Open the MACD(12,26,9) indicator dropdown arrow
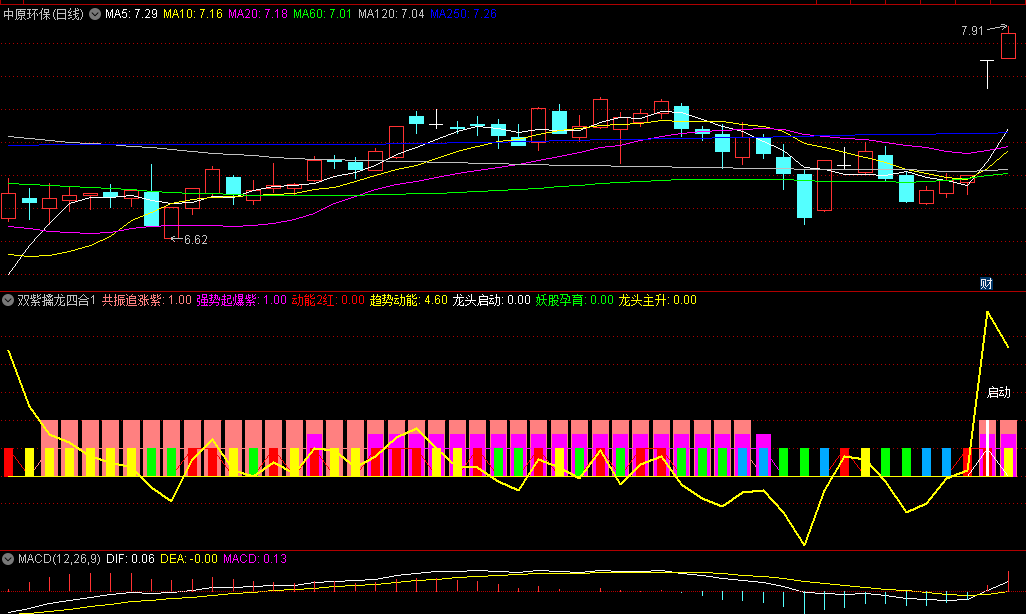Image resolution: width=1026 pixels, height=614 pixels. click(8, 559)
